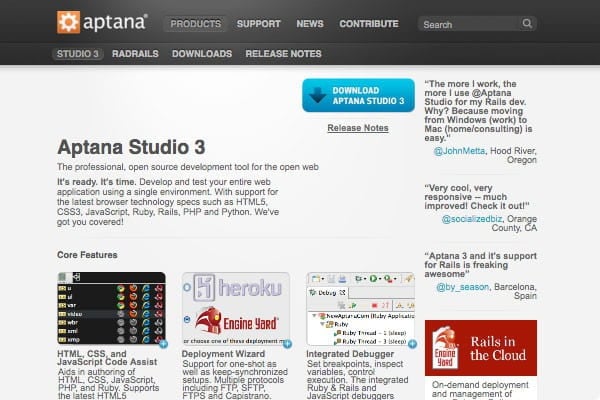The height and width of the screenshot is (400, 600).
Task: Open the HTML, CSS, JavaScript Code Assist thumbnail
Action: (111, 308)
